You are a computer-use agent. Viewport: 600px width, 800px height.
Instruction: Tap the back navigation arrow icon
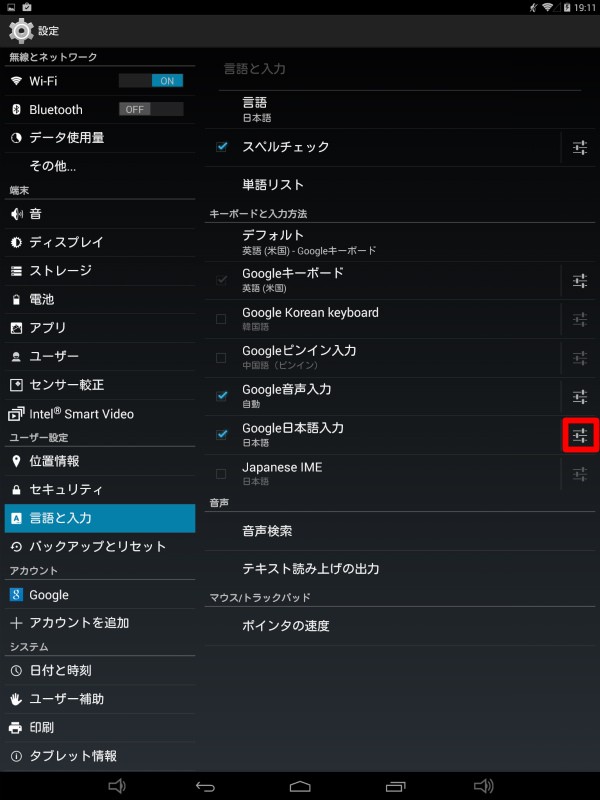click(x=205, y=786)
